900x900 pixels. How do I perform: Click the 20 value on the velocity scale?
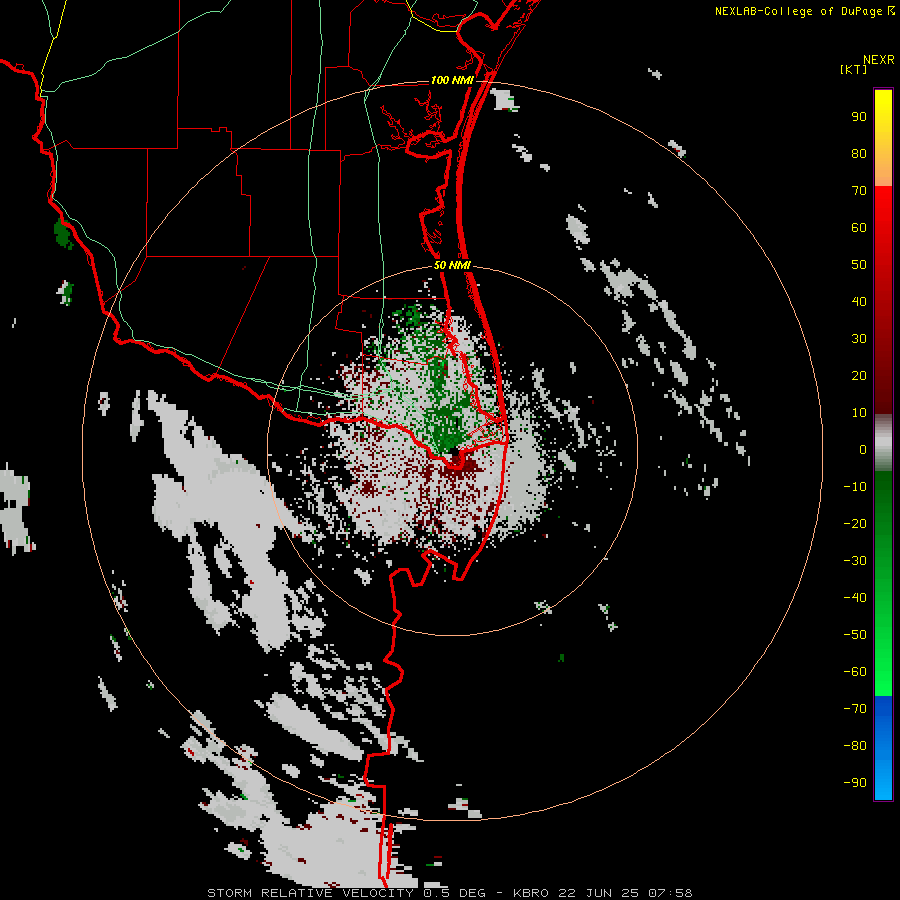point(859,376)
